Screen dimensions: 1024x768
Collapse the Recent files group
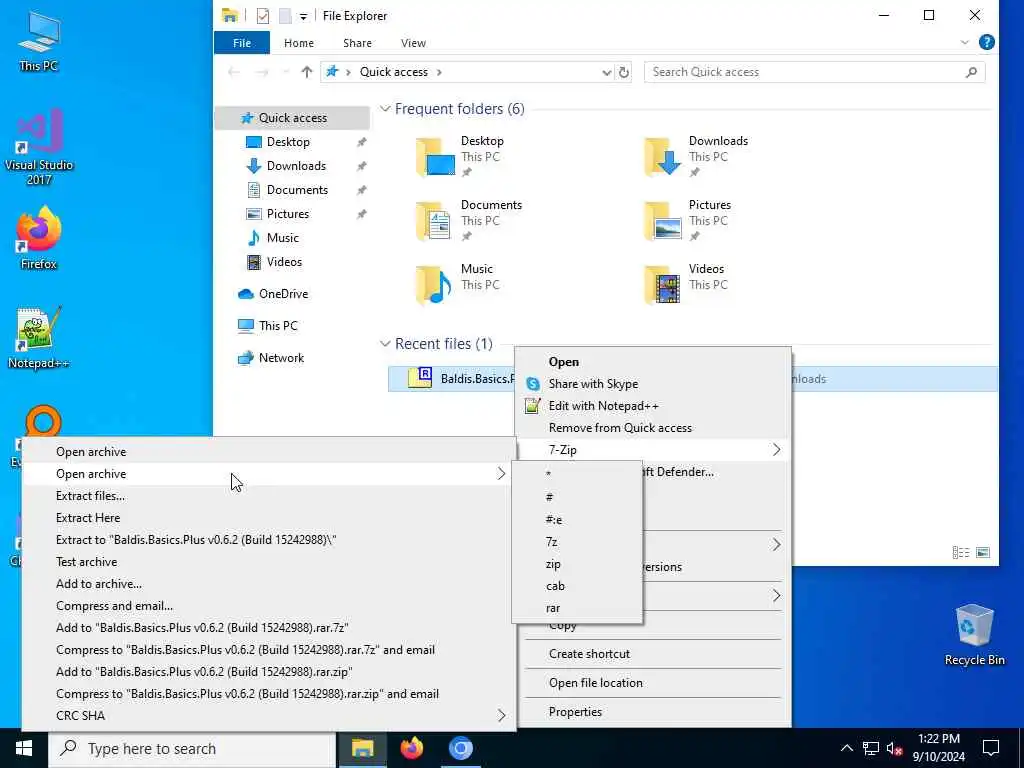(x=385, y=344)
